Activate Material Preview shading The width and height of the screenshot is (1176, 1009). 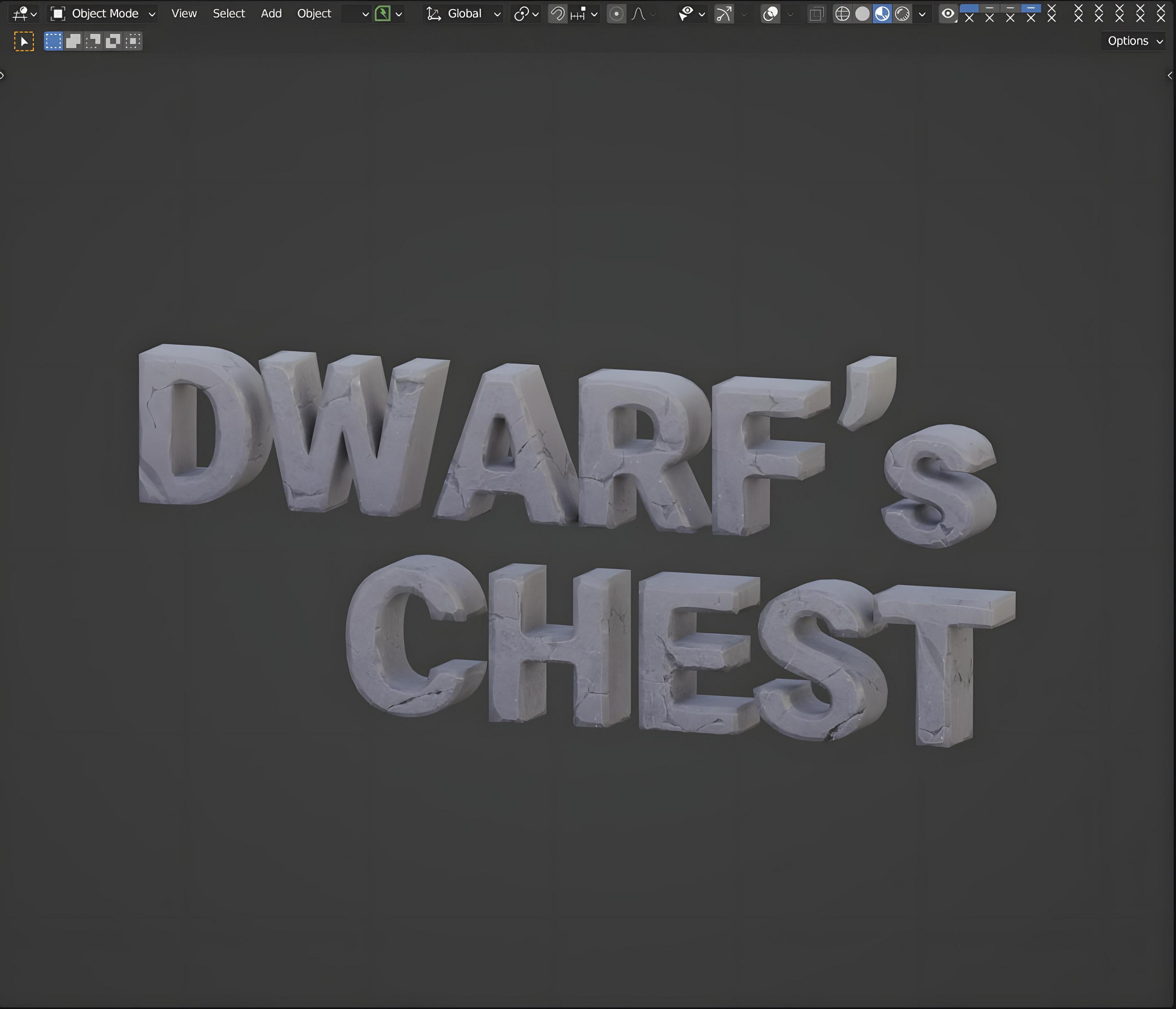click(x=882, y=14)
